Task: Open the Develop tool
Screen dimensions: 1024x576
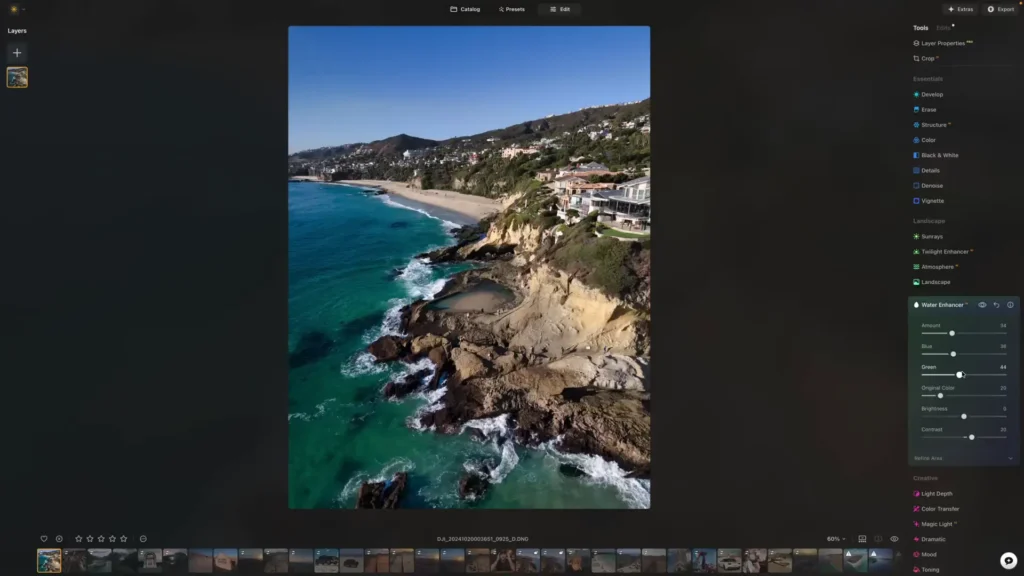Action: coord(930,94)
